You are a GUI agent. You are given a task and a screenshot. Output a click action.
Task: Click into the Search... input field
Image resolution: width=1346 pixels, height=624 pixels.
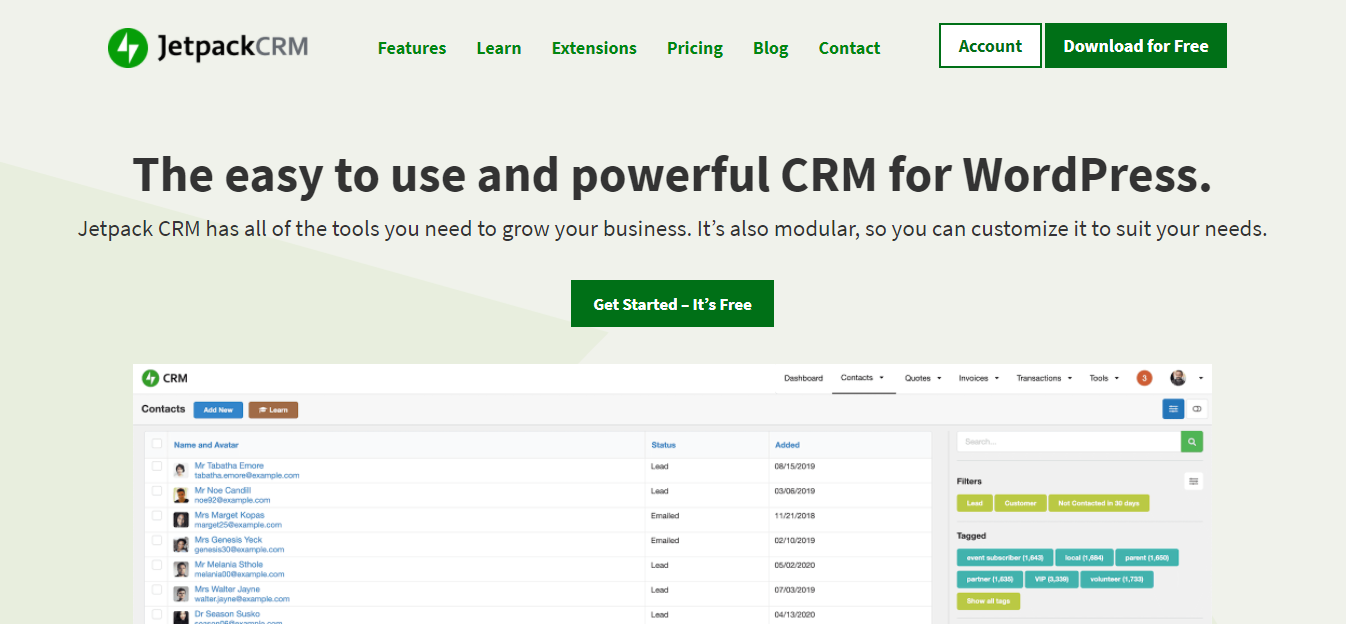point(1068,441)
